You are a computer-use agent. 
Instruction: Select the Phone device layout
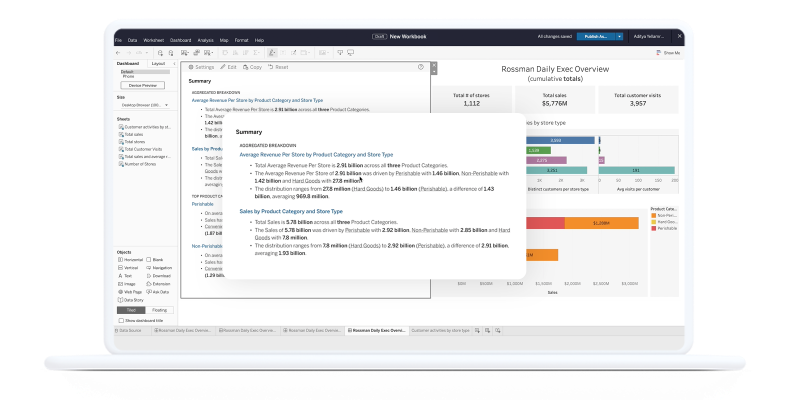pos(128,77)
